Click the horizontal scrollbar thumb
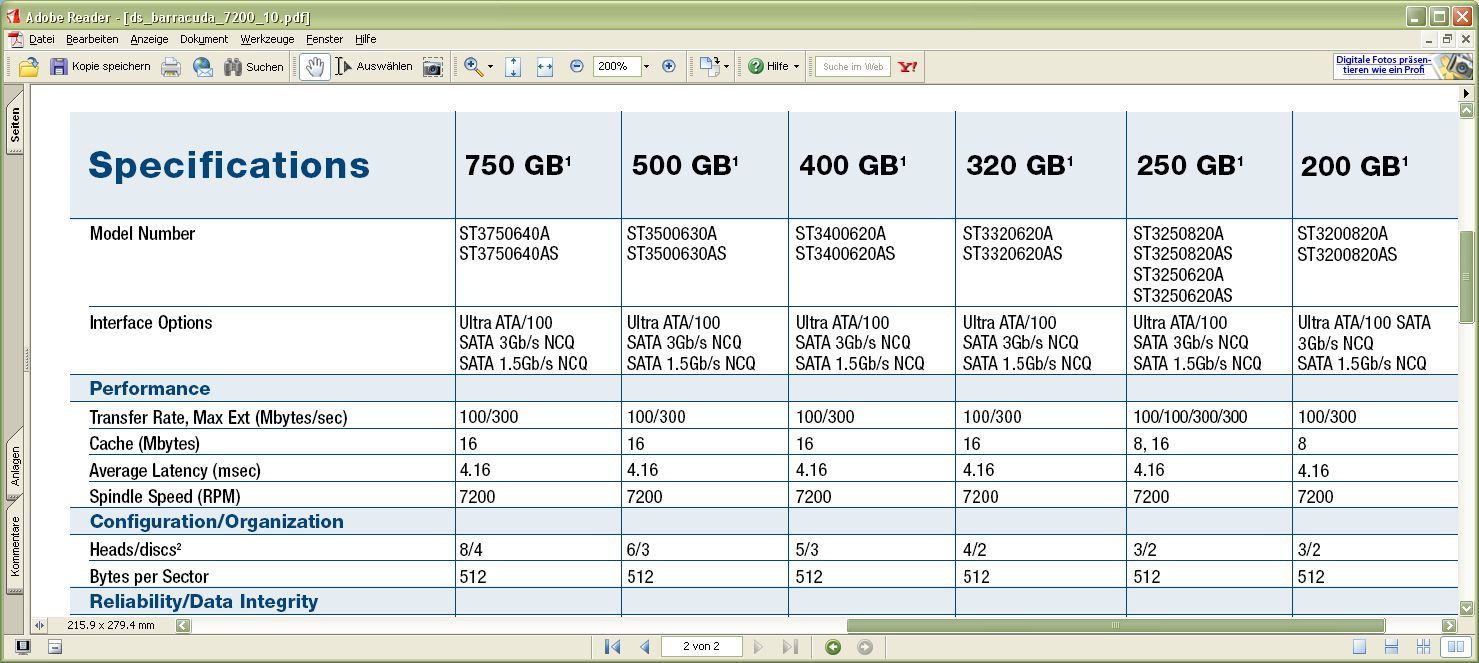Screen dimensions: 1479x663 coord(1115,625)
